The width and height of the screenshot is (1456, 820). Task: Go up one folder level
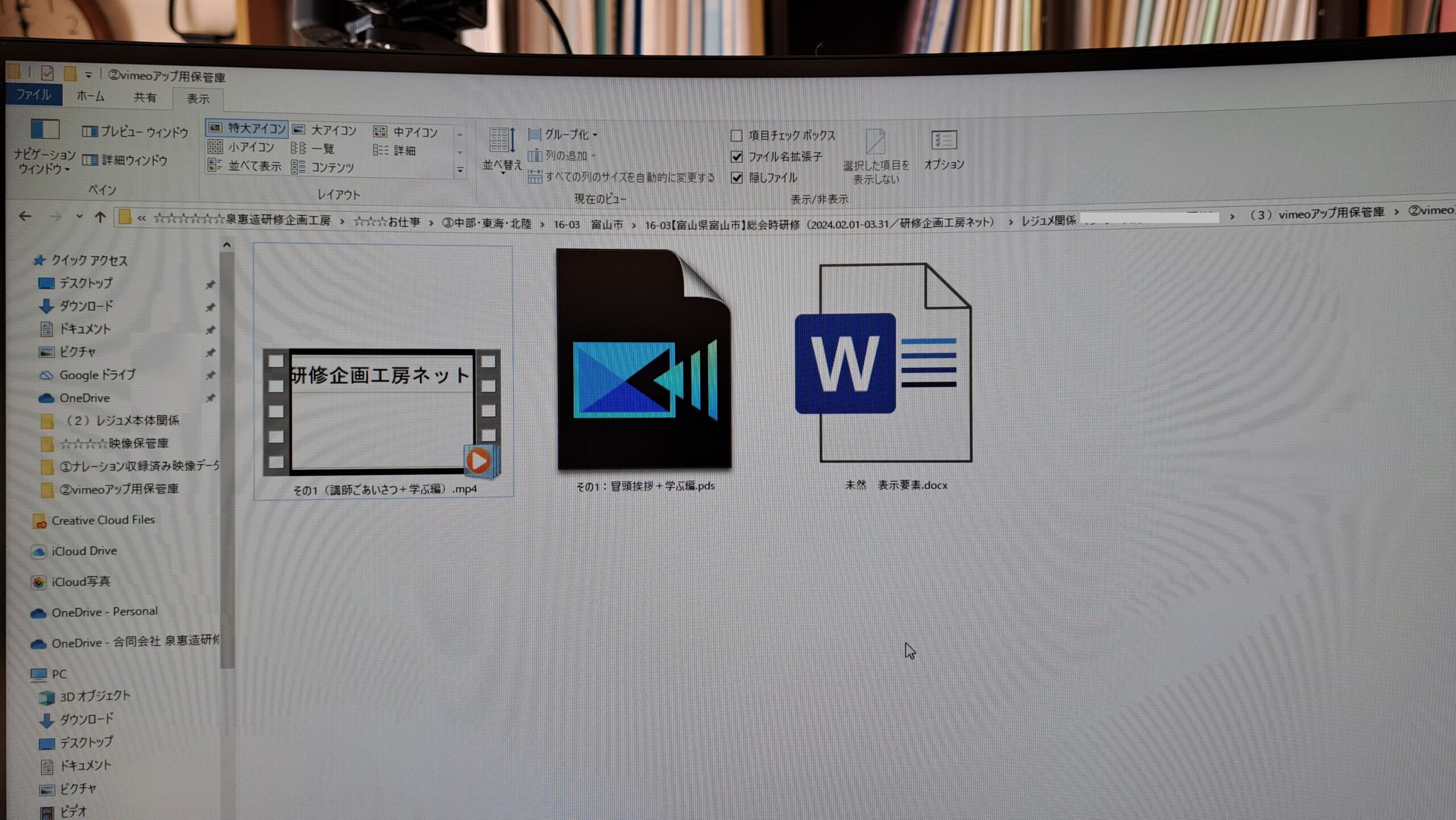(100, 217)
